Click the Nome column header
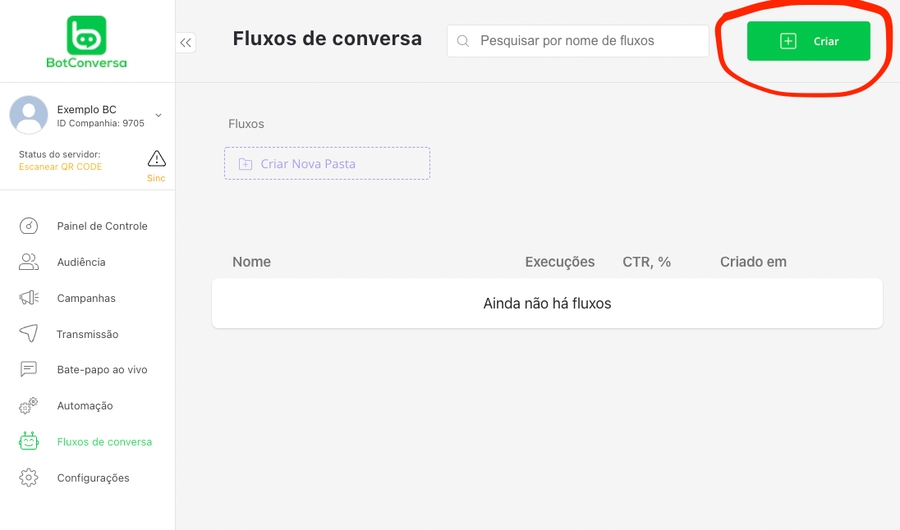The height and width of the screenshot is (530, 900). [252, 262]
